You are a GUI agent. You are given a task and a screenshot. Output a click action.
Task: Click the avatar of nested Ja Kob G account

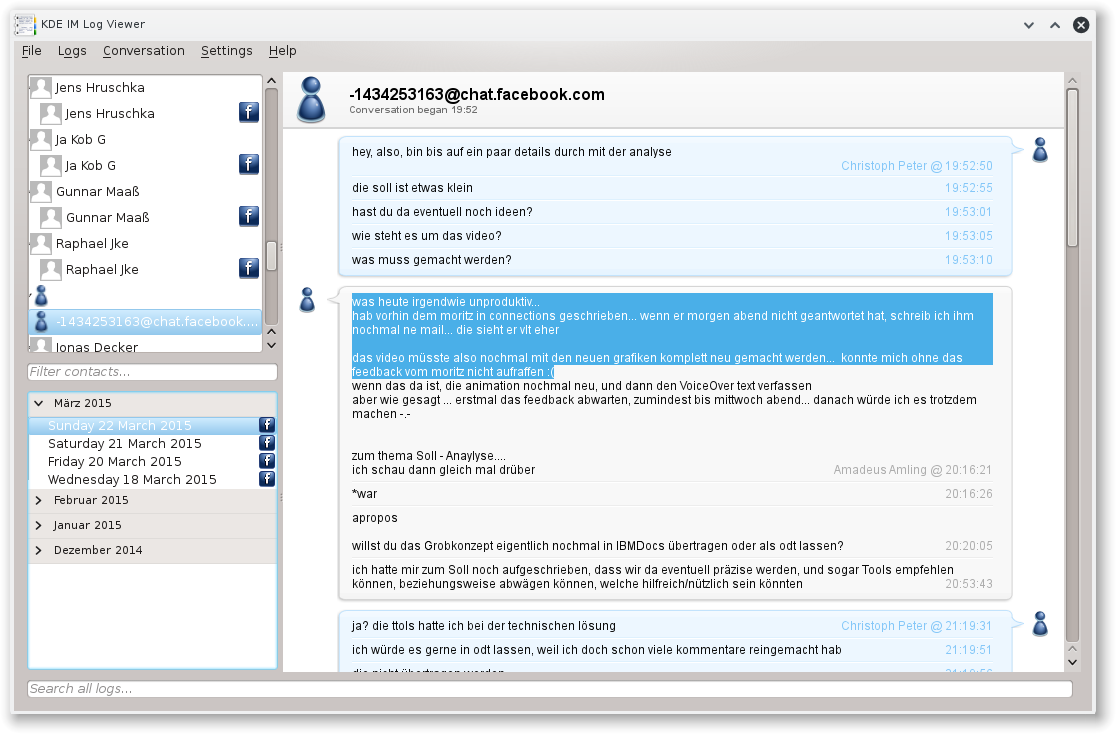[51, 165]
